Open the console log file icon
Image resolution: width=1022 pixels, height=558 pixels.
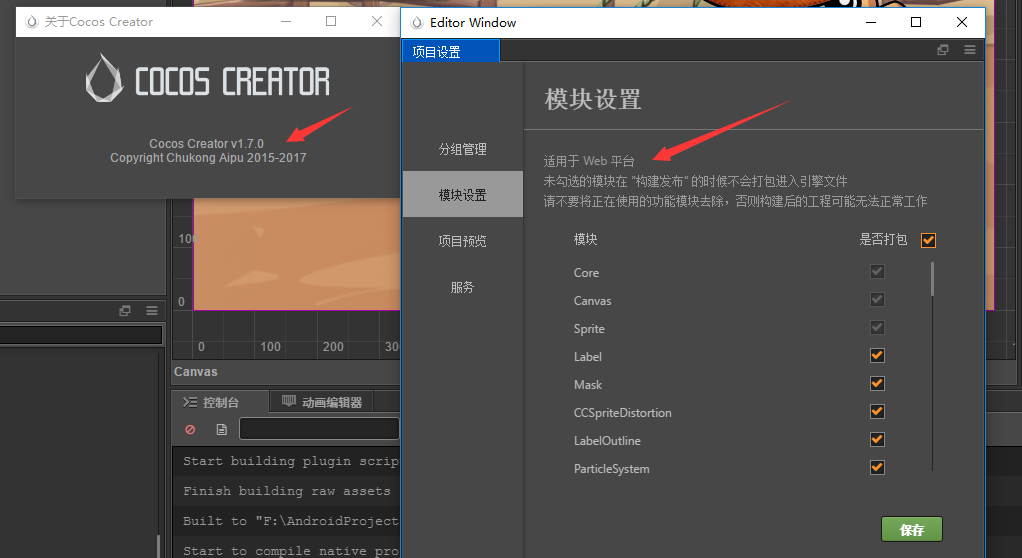(222, 430)
